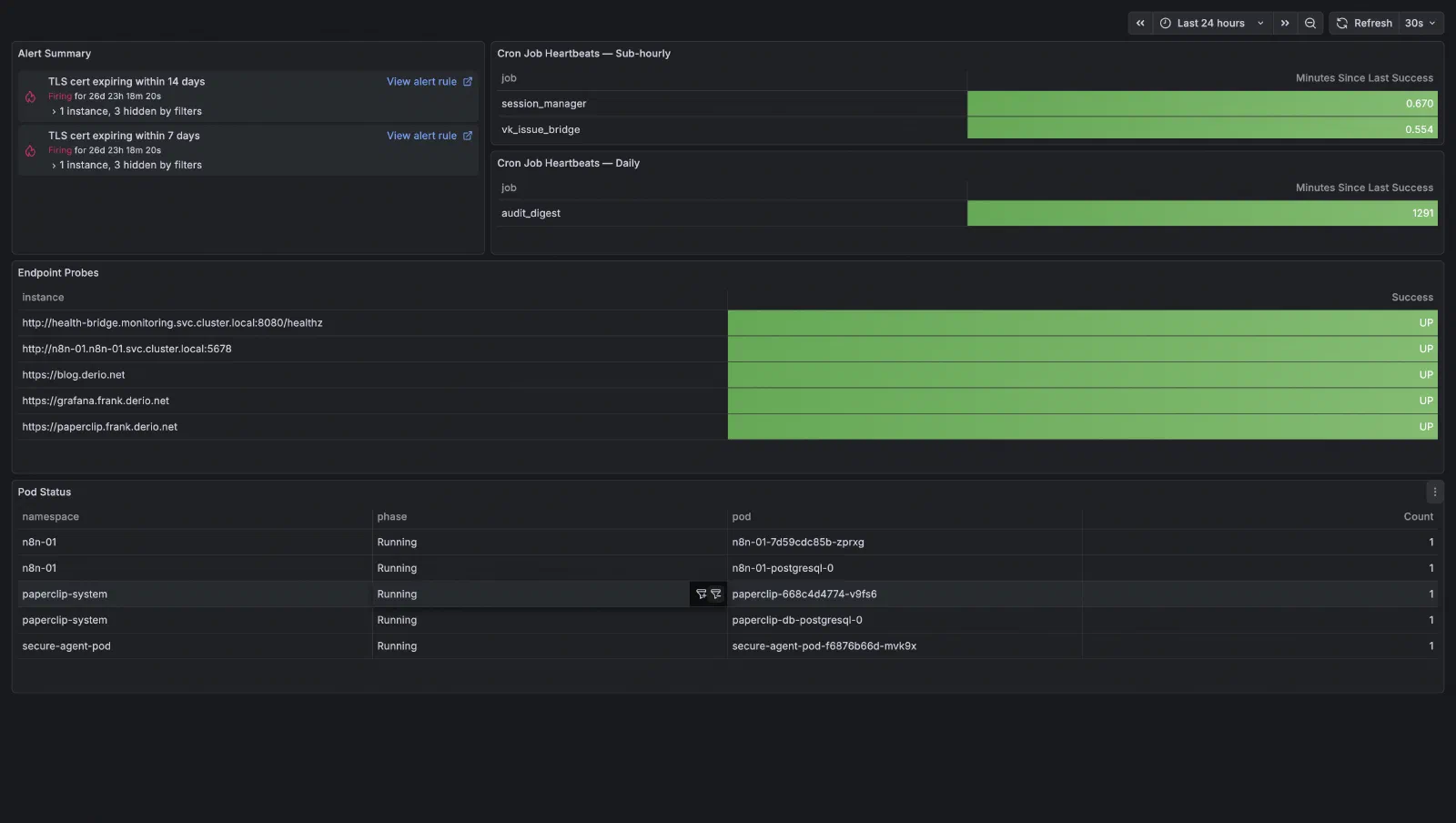Image resolution: width=1456 pixels, height=823 pixels.
Task: Open the Last 24 hours time picker
Action: [1212, 24]
